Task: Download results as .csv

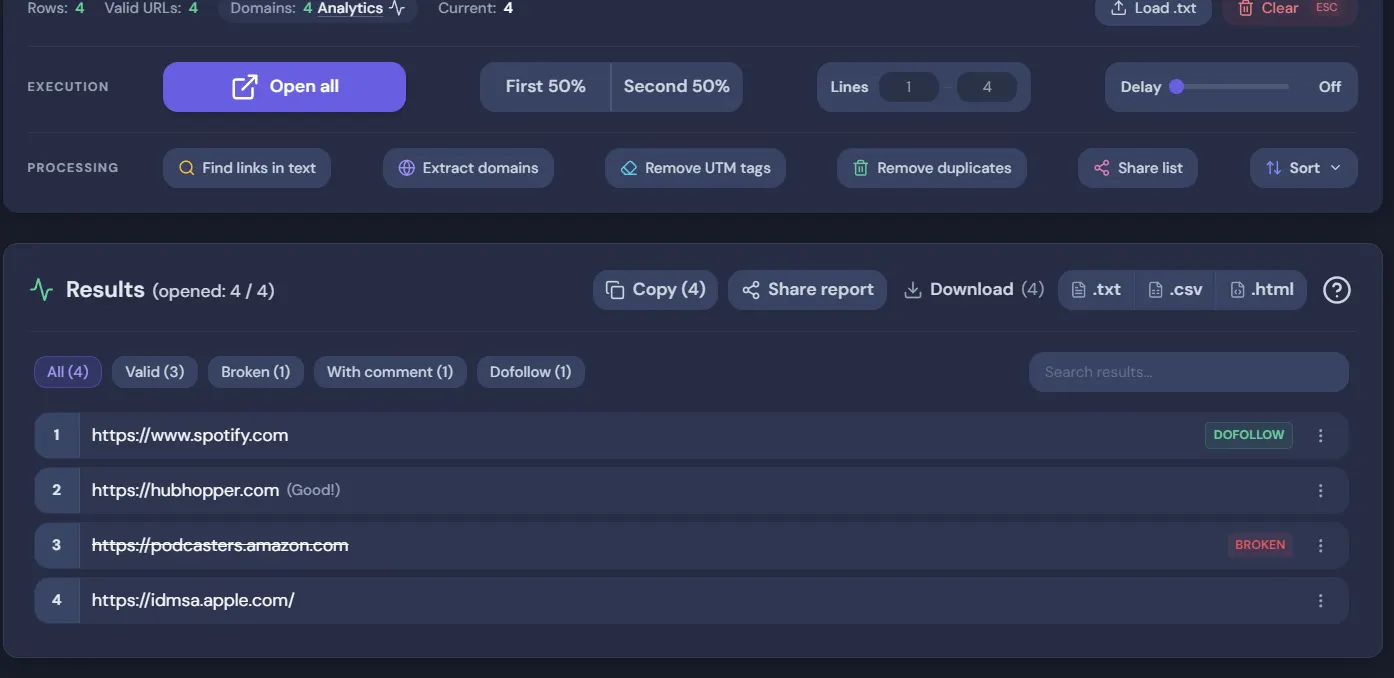Action: pyautogui.click(x=1175, y=290)
